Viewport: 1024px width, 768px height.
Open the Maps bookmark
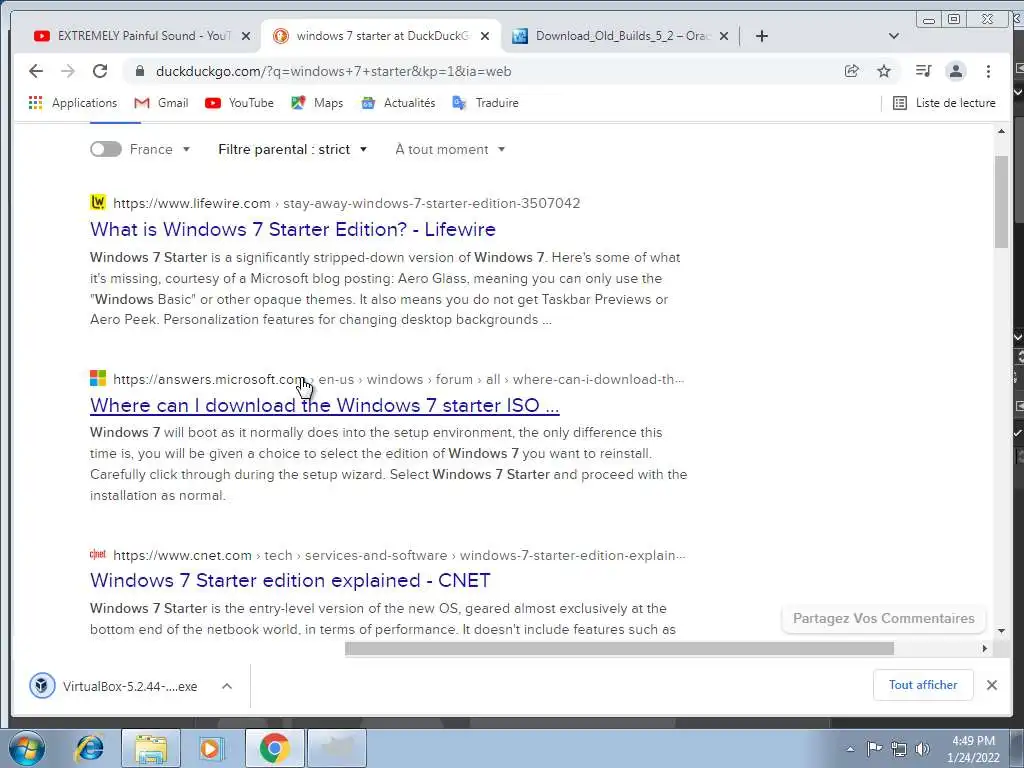[317, 103]
